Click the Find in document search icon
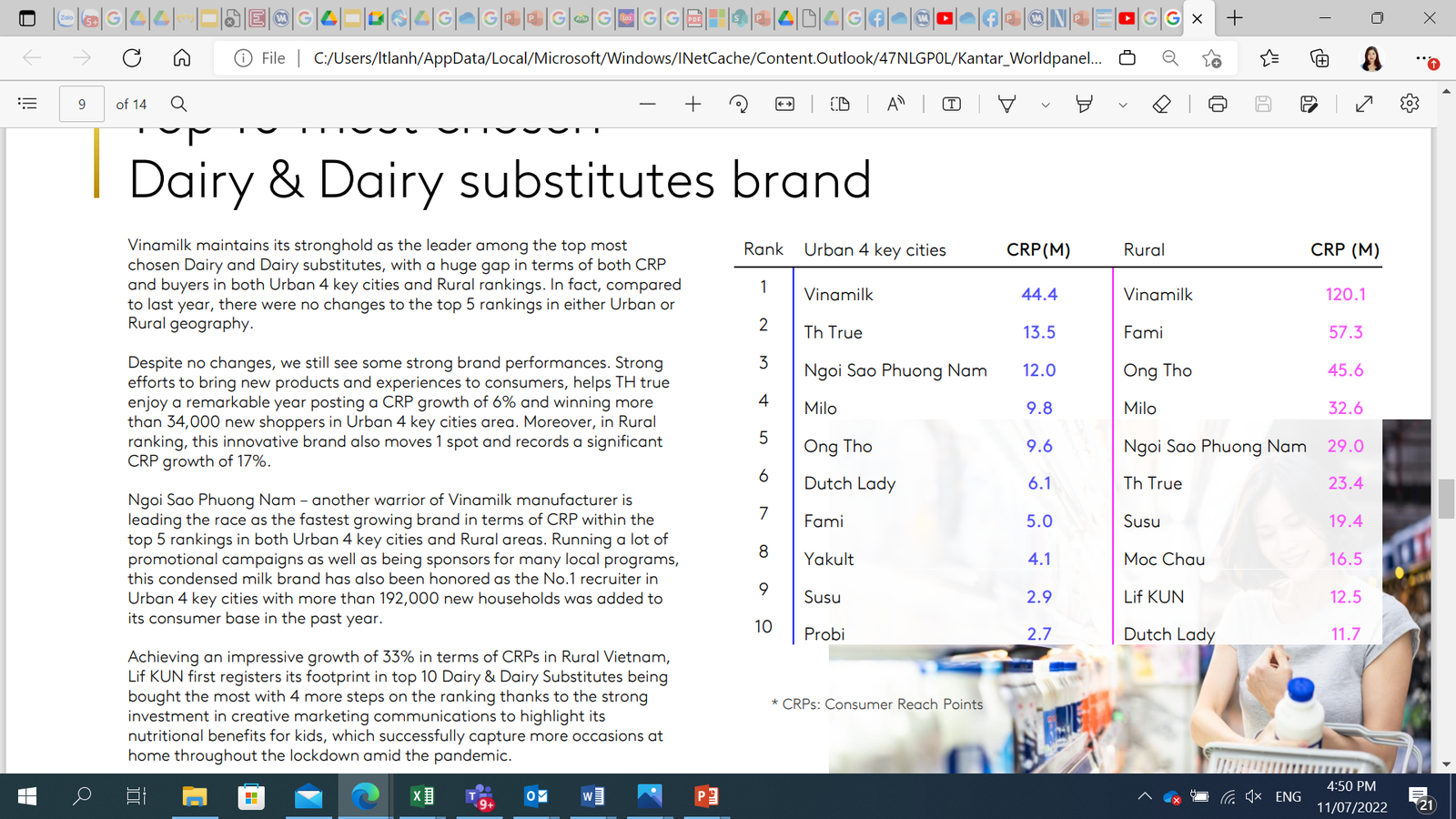Screen dimensions: 1456x819 tap(179, 104)
